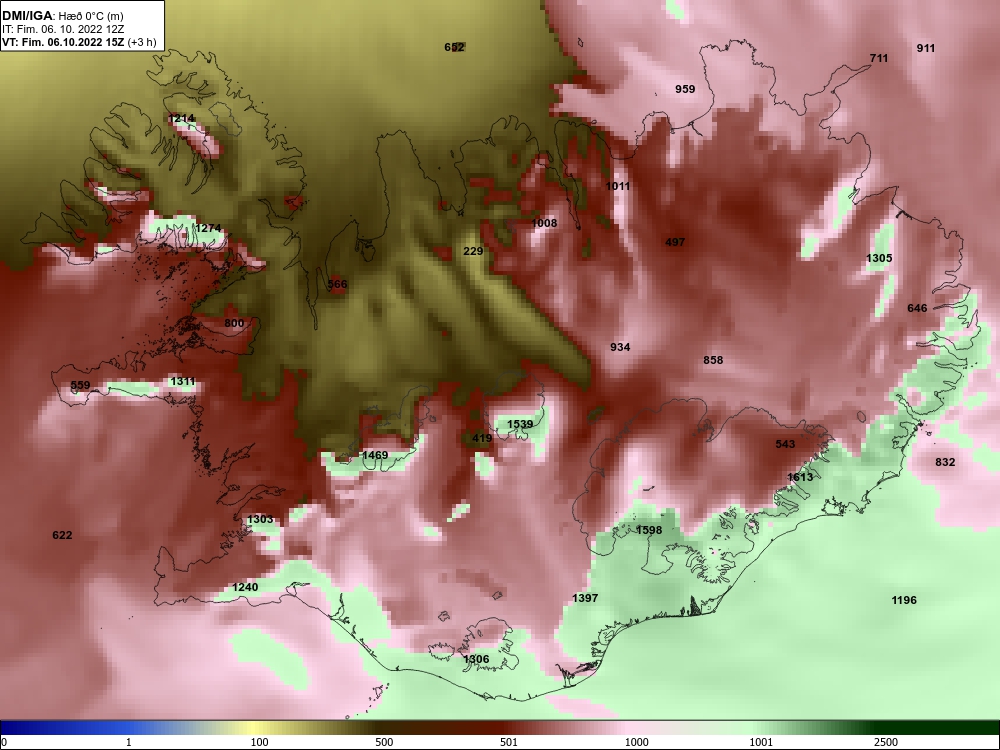
Task: Click the 1214 value in Westfjords
Action: (x=182, y=119)
